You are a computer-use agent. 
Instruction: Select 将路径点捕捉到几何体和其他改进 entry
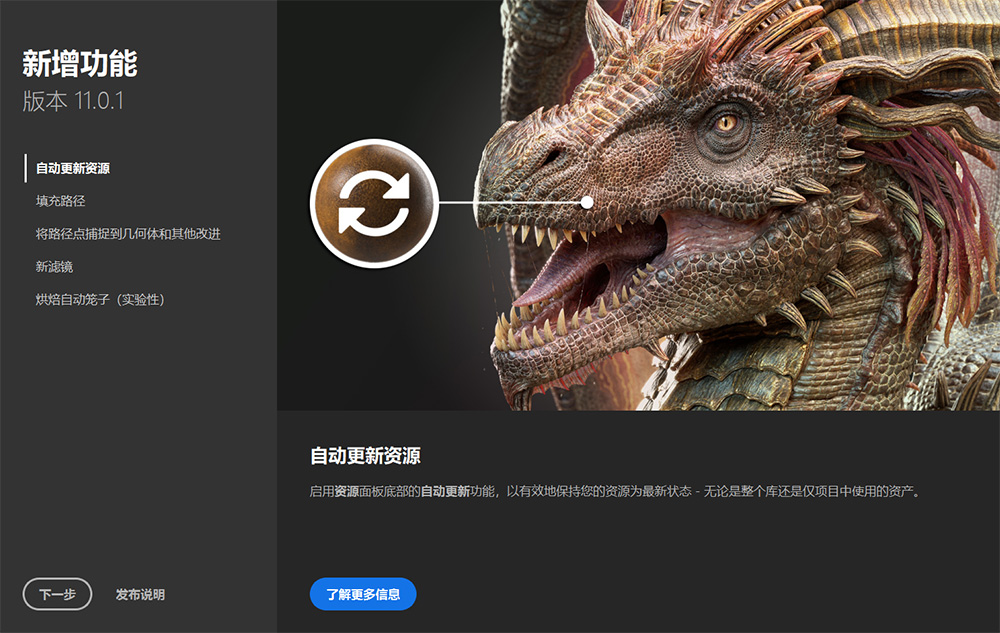(128, 234)
